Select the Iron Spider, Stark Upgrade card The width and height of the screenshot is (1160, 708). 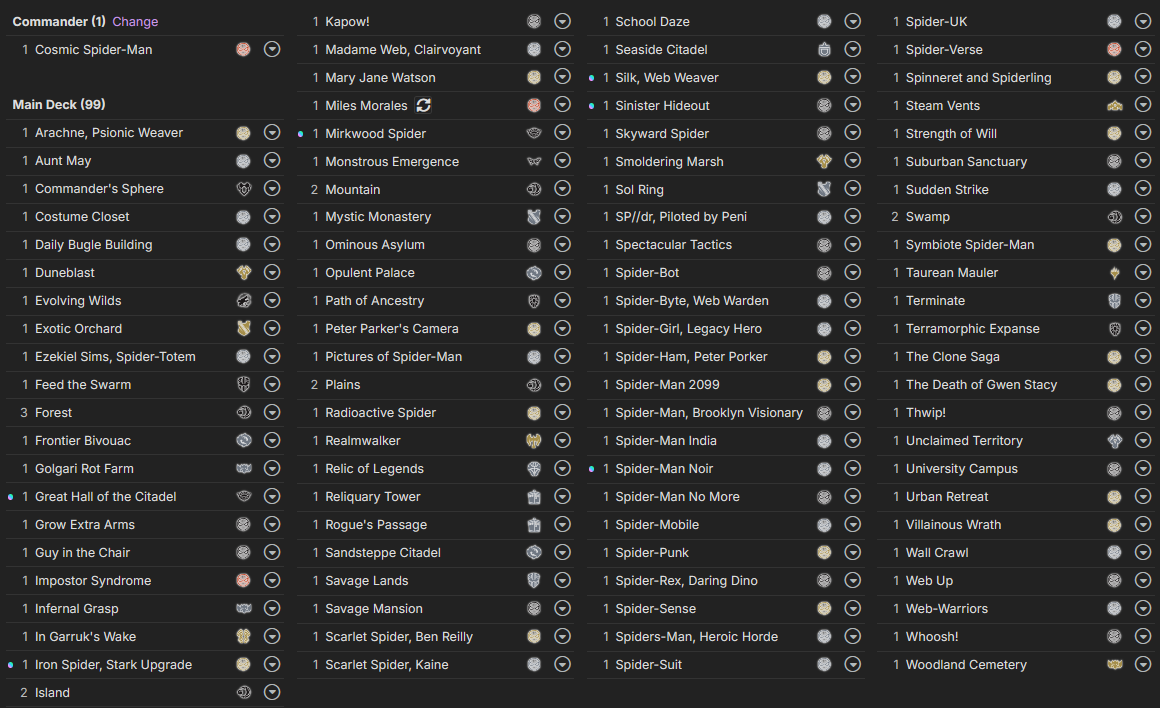113,664
